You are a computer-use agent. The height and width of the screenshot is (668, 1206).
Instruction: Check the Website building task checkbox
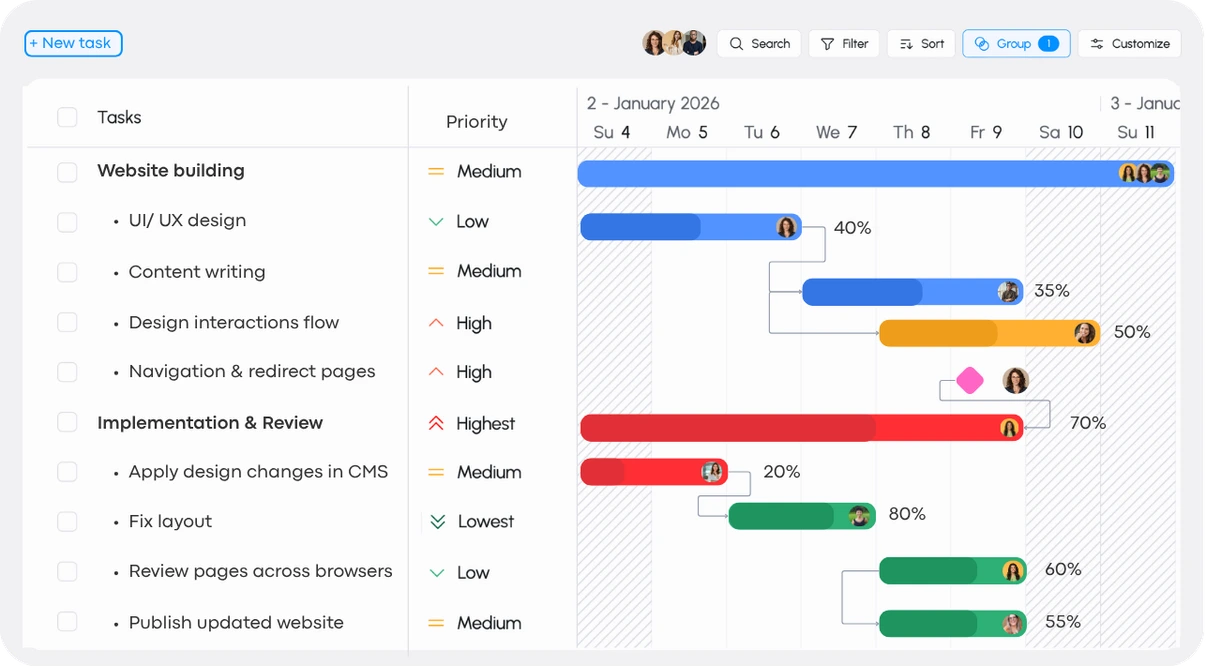coord(67,171)
